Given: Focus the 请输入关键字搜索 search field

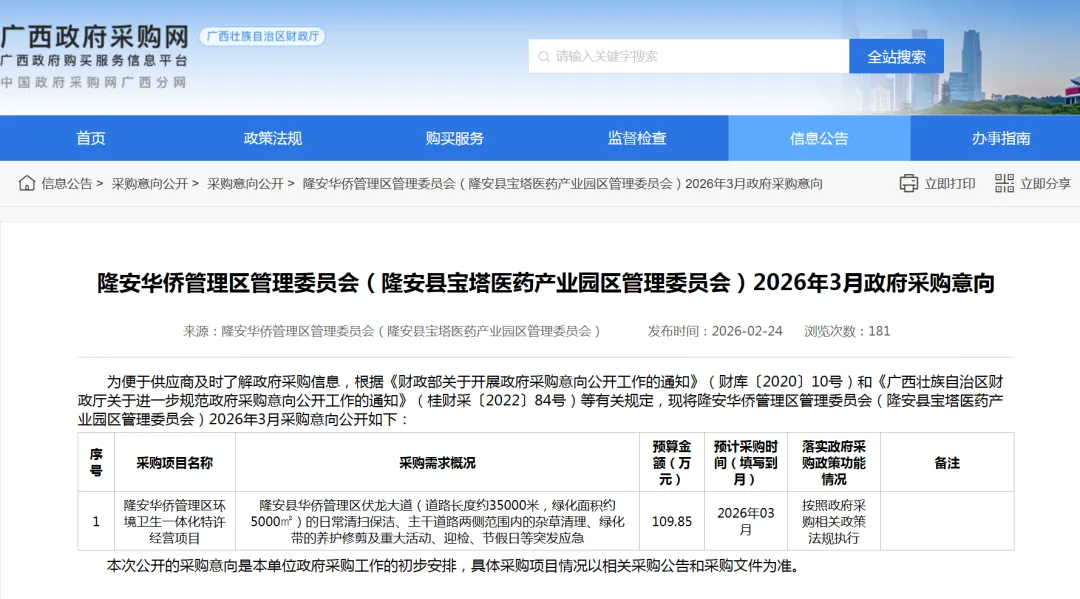Looking at the screenshot, I should coord(689,56).
